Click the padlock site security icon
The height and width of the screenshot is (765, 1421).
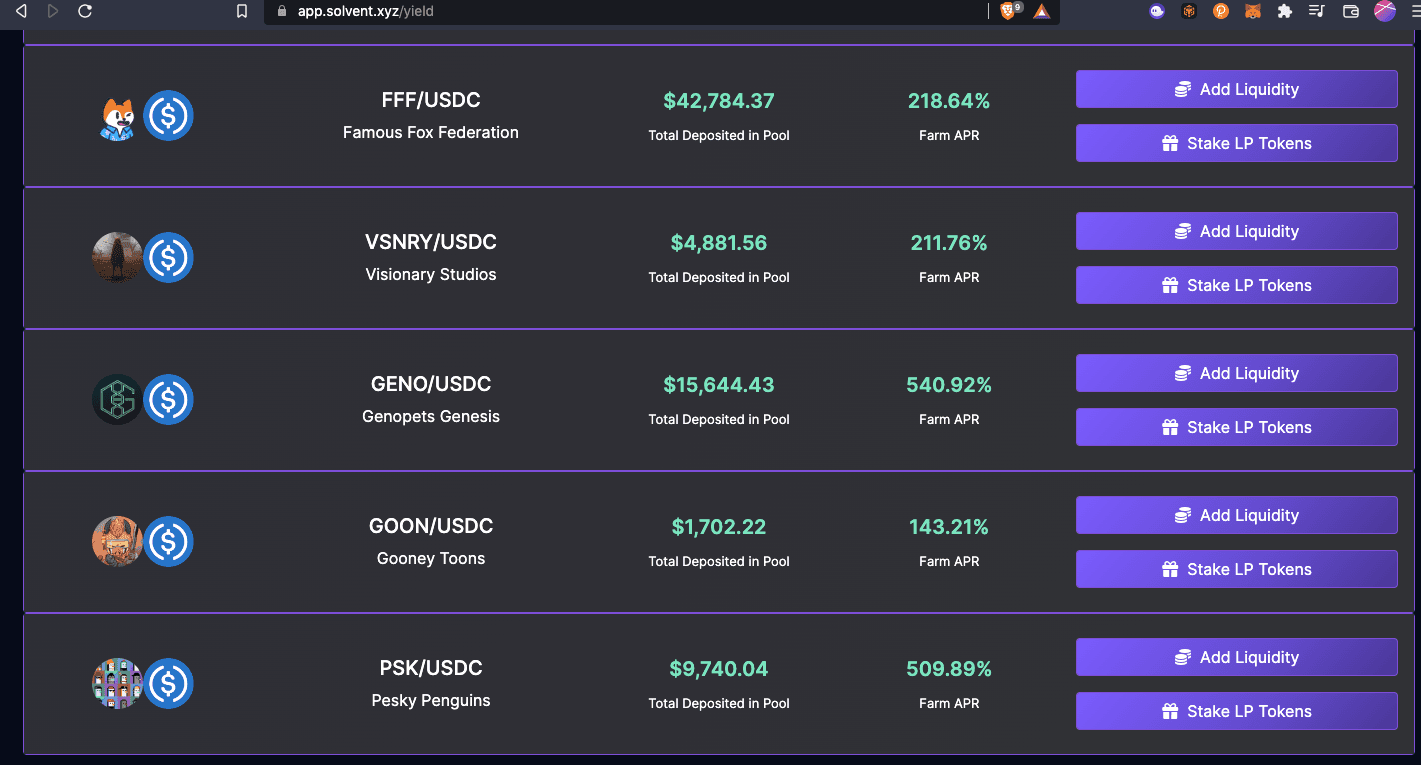(x=282, y=11)
